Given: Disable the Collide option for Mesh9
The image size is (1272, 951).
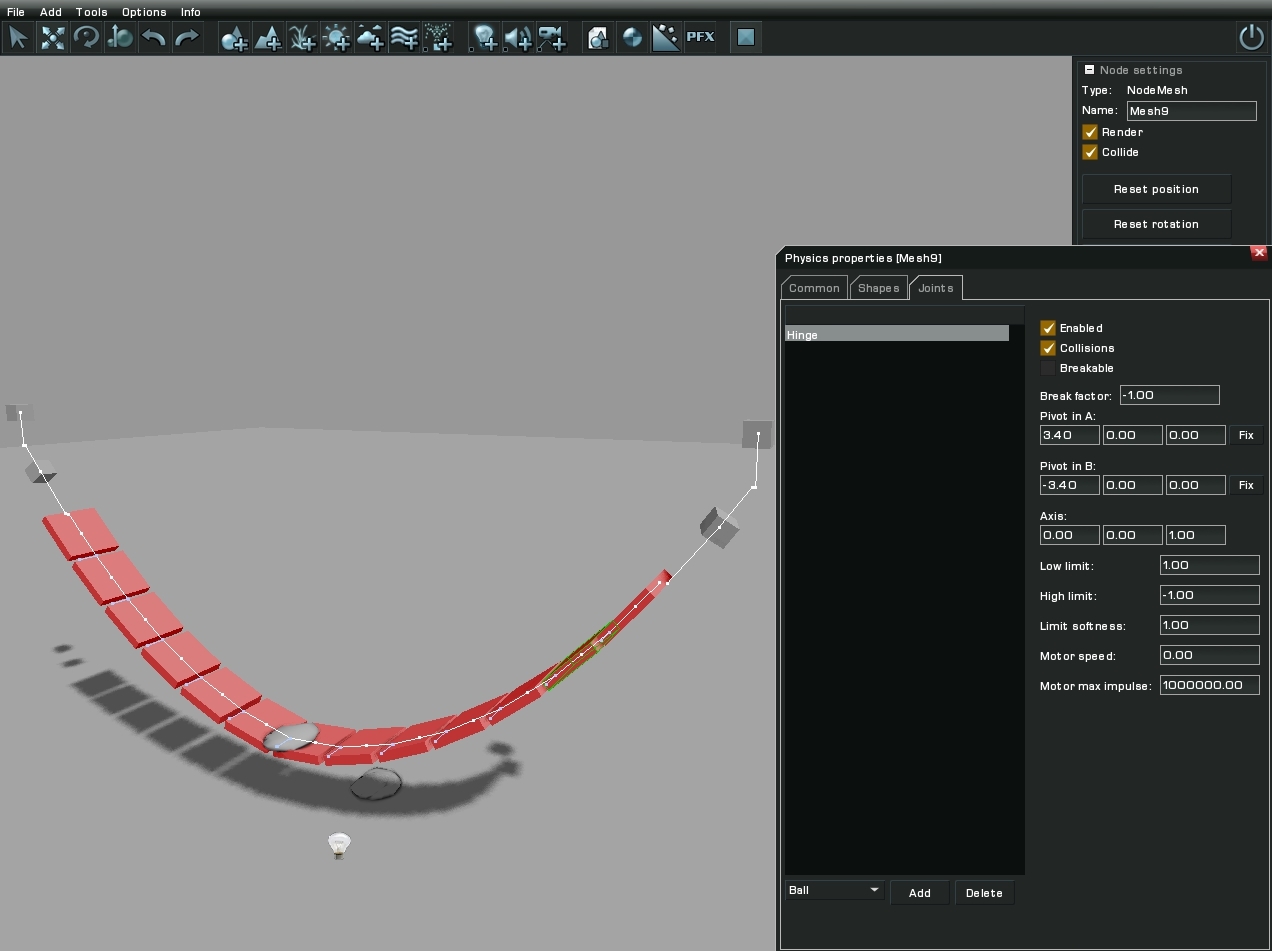Looking at the screenshot, I should coord(1090,152).
